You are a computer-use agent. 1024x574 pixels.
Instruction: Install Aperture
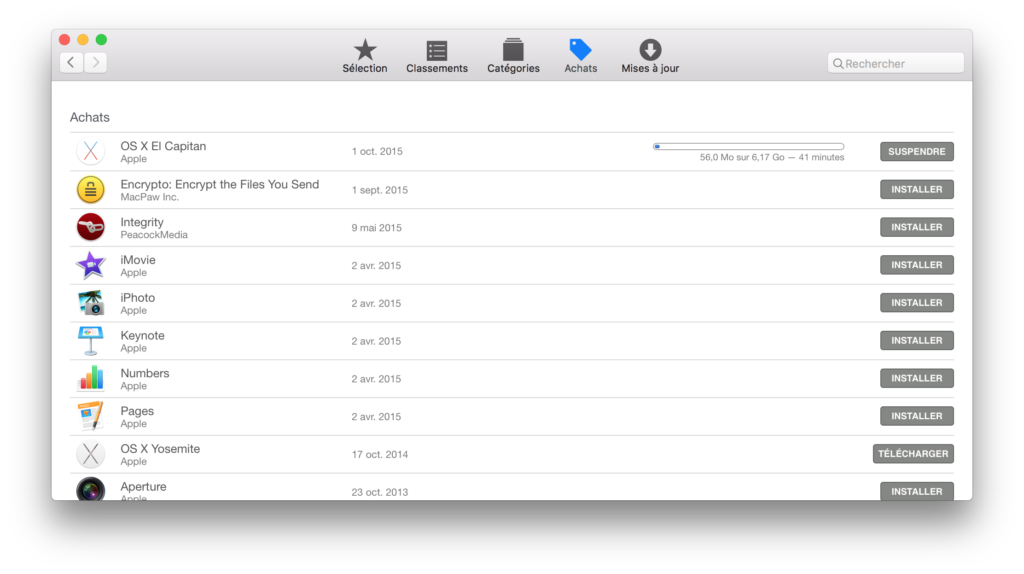[x=916, y=491]
